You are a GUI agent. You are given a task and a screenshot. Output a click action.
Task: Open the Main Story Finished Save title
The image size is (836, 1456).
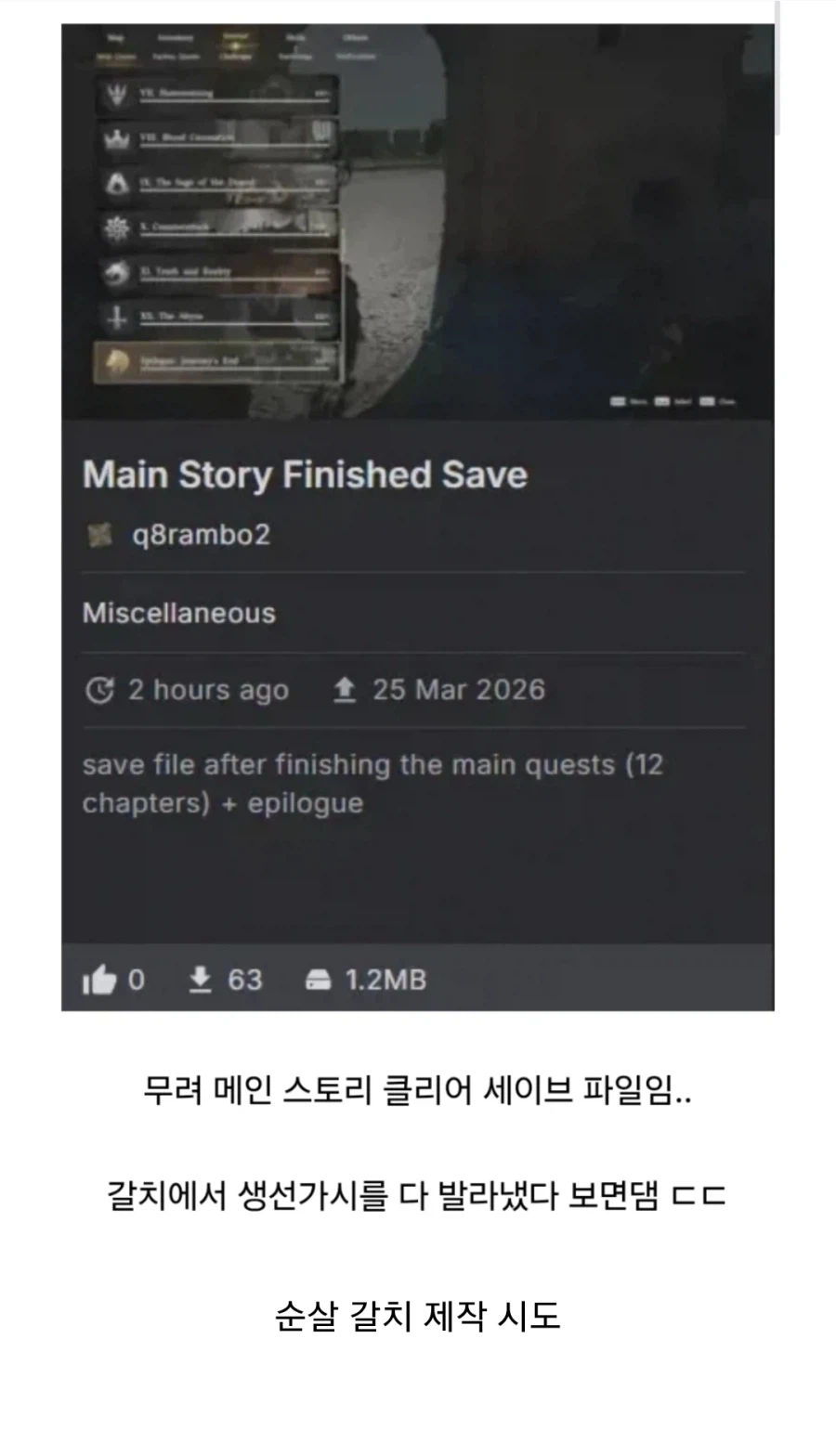tap(305, 475)
